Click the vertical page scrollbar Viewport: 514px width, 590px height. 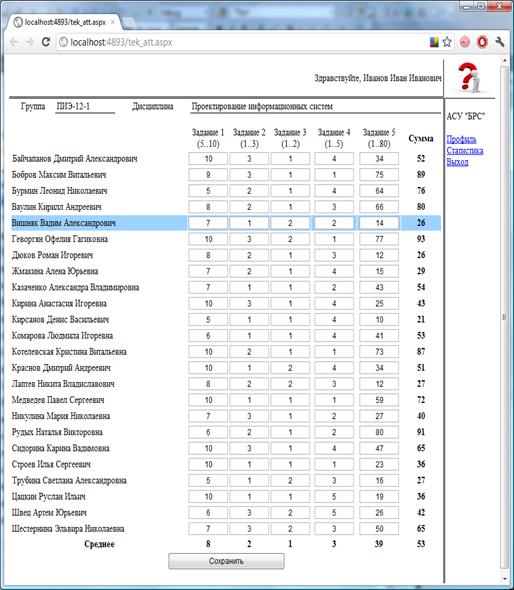504,317
